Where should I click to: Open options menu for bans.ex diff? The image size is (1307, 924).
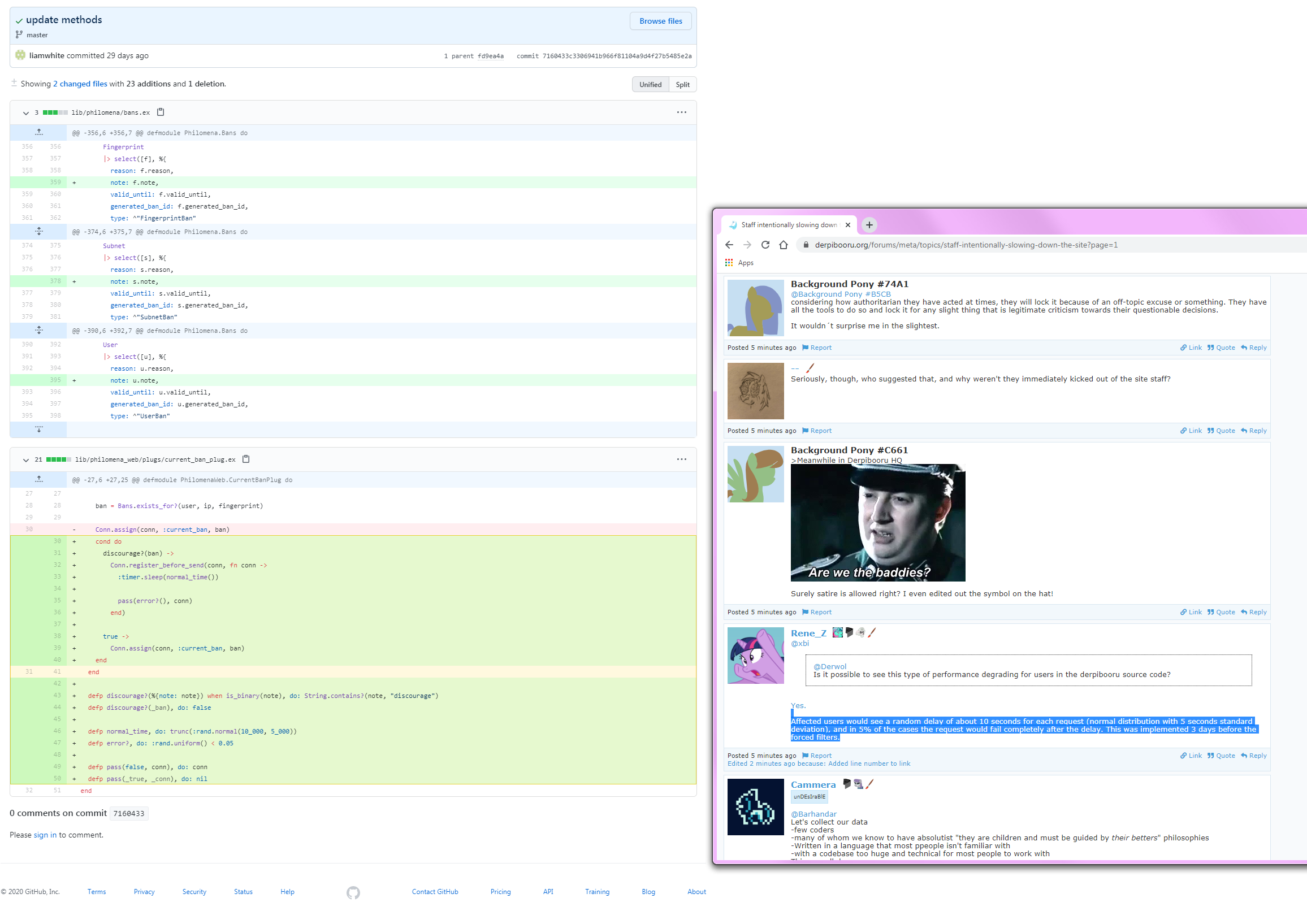coord(681,112)
